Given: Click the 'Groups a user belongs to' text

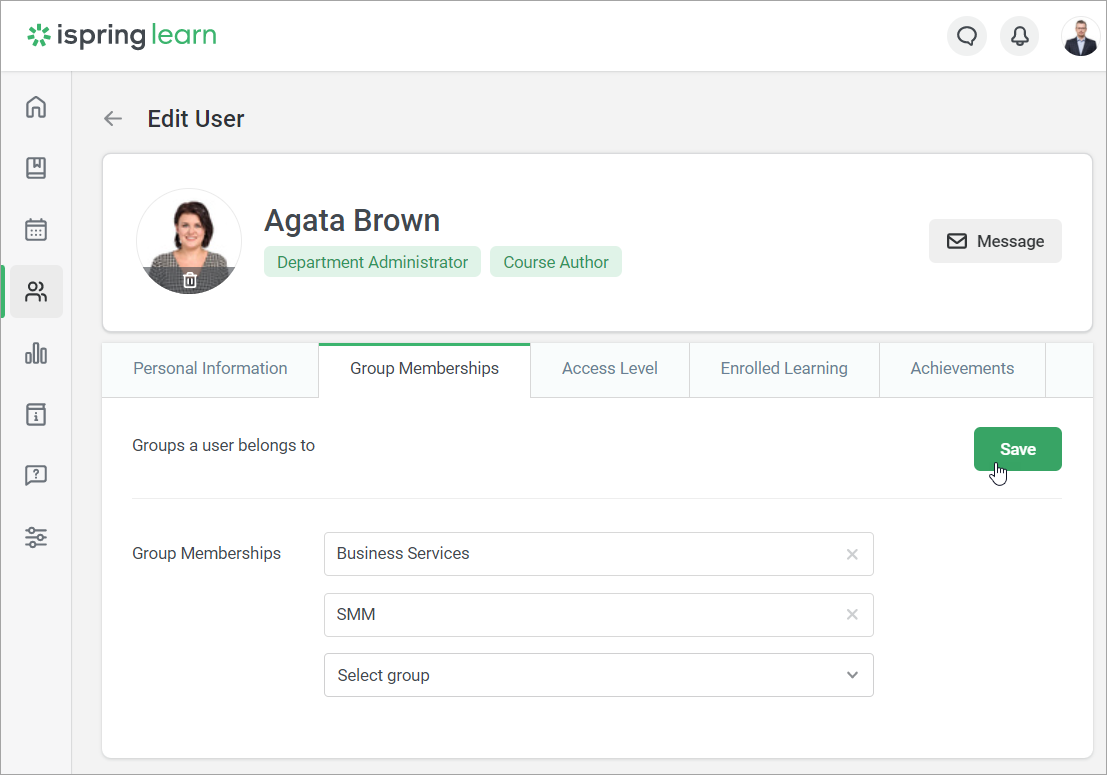Looking at the screenshot, I should pos(223,445).
